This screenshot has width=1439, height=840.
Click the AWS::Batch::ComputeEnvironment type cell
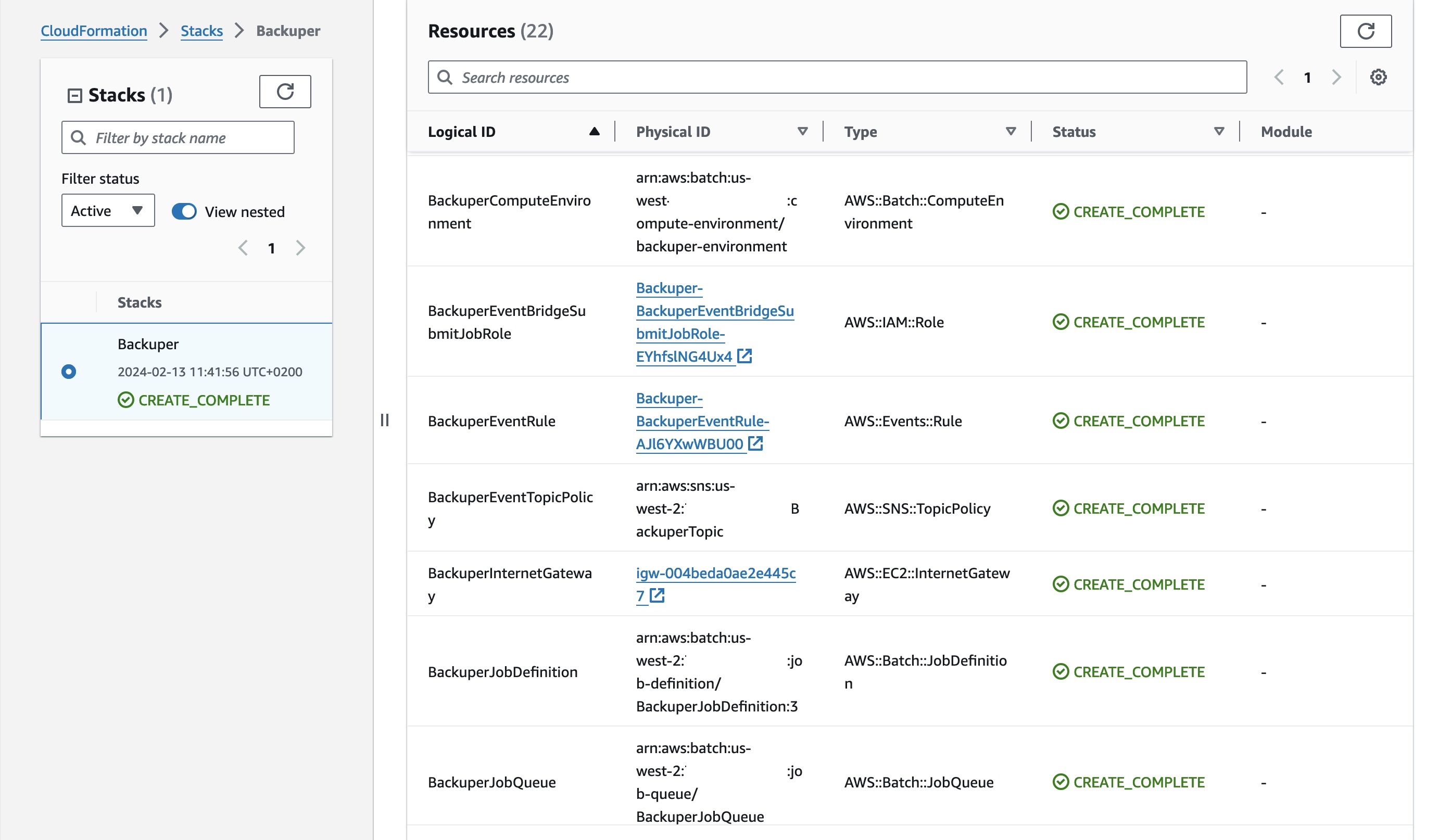pos(924,212)
